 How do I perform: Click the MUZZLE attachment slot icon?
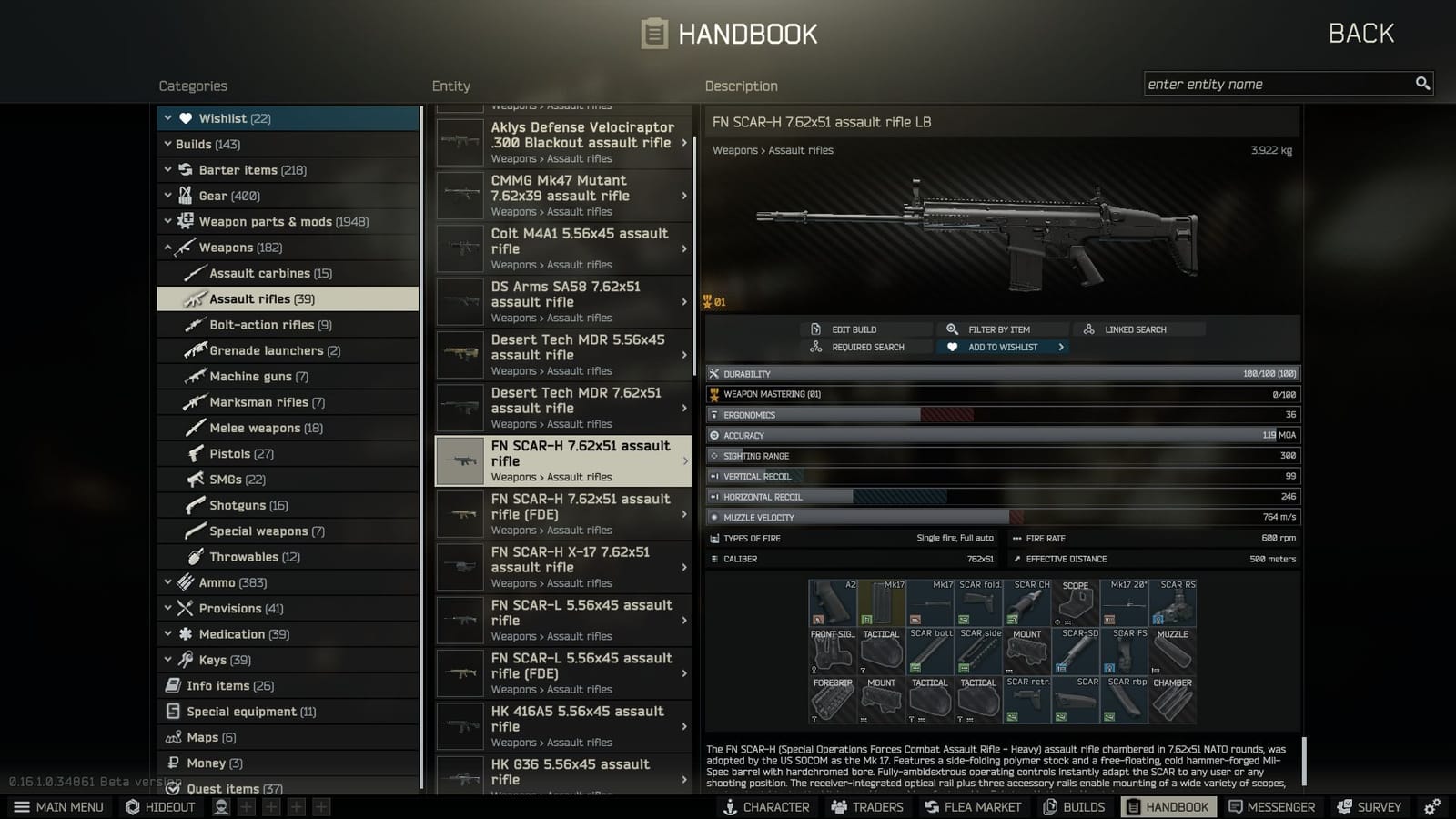click(x=1173, y=653)
